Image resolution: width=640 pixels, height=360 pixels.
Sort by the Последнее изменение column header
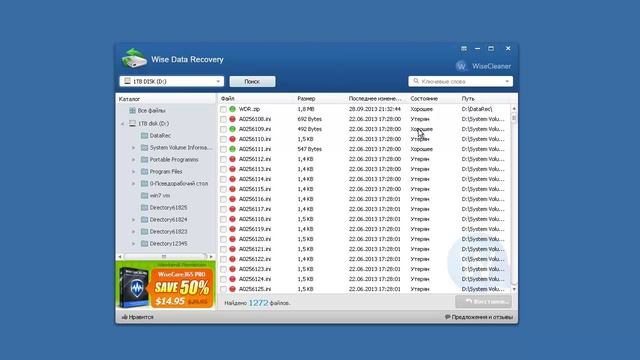(x=376, y=98)
